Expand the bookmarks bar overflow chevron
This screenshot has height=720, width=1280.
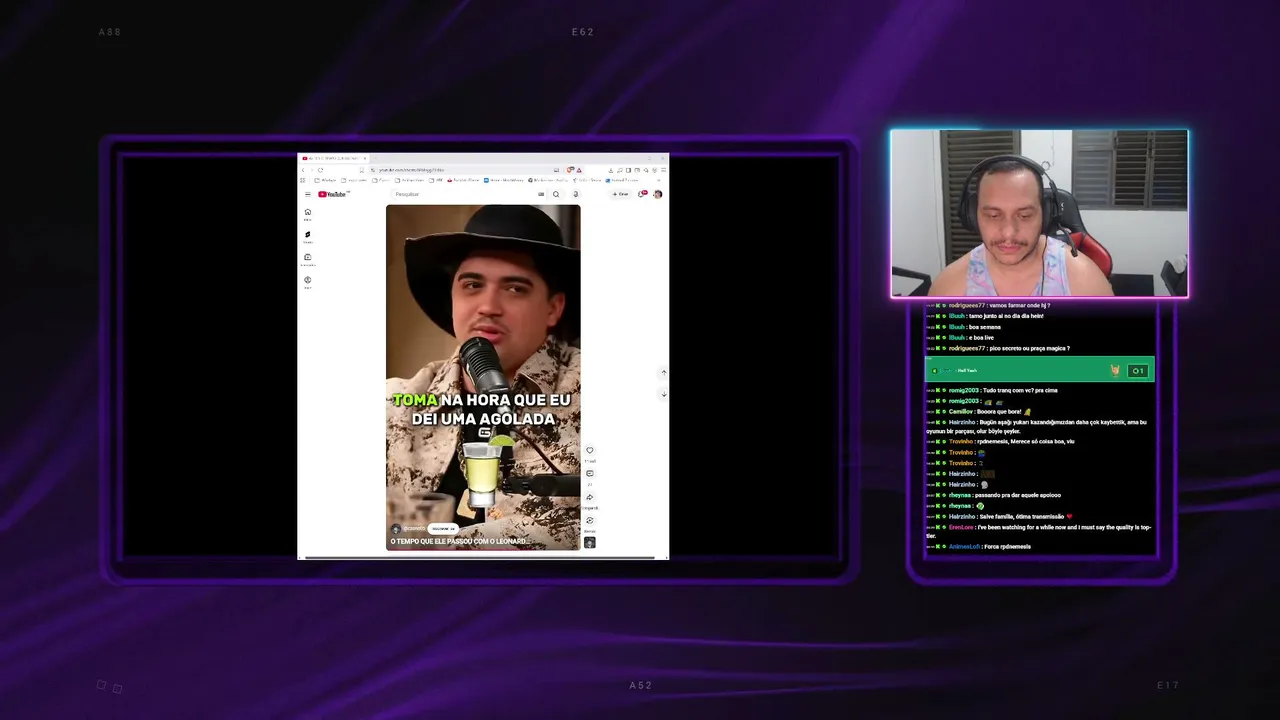coord(659,180)
